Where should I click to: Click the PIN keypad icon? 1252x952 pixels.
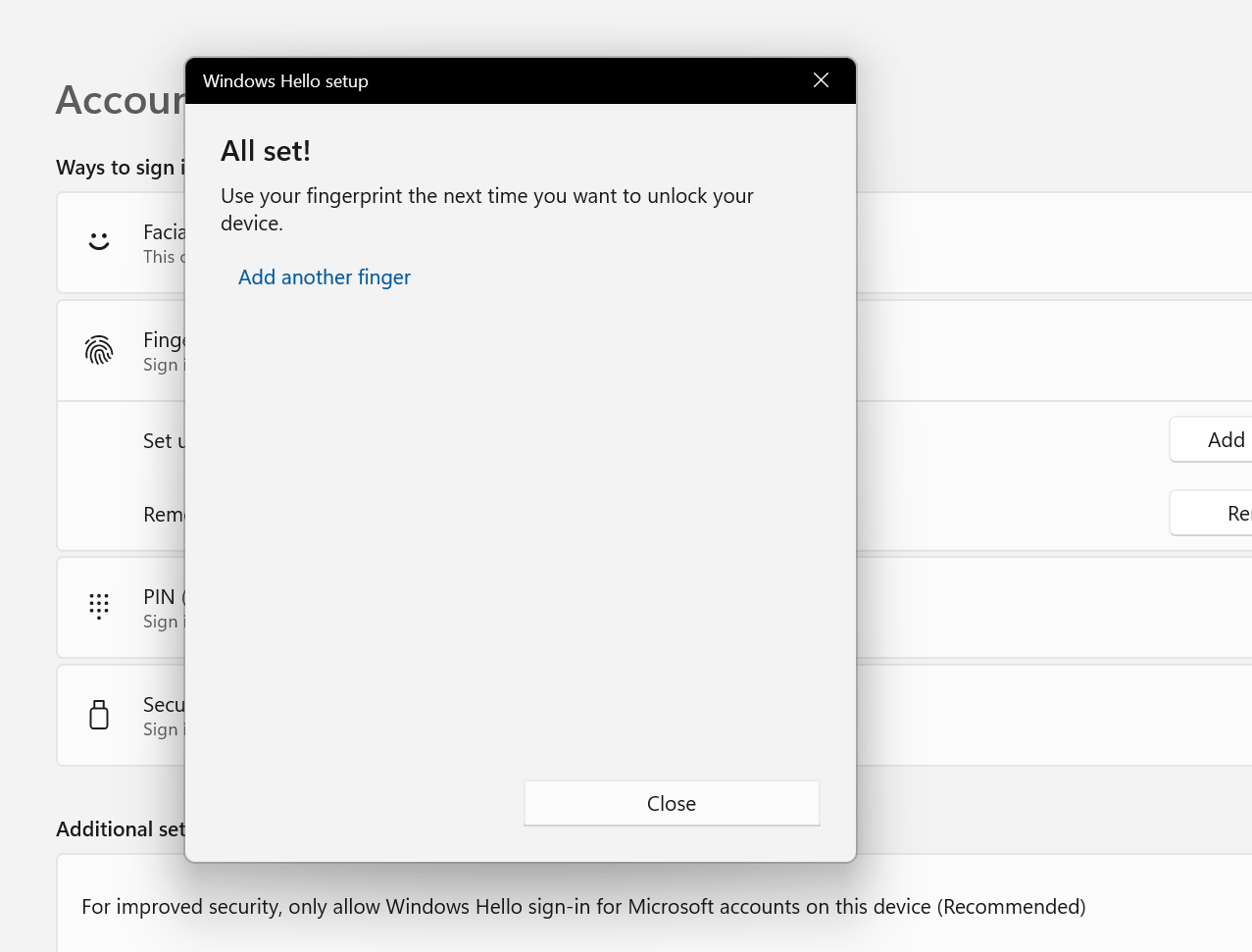pyautogui.click(x=99, y=606)
